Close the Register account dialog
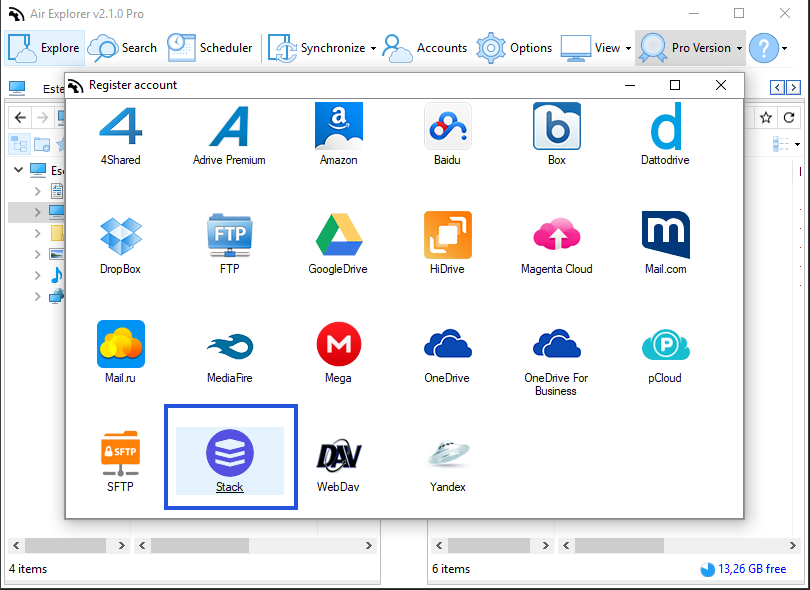The image size is (810, 590). (x=721, y=85)
